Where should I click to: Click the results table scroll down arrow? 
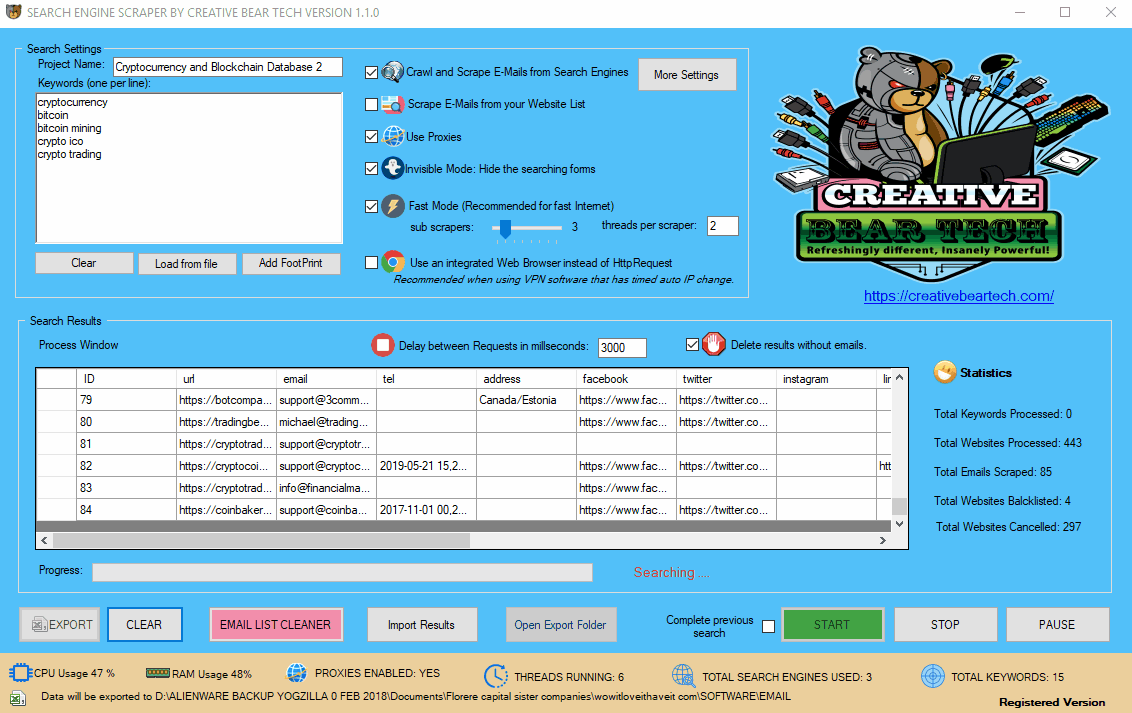899,525
